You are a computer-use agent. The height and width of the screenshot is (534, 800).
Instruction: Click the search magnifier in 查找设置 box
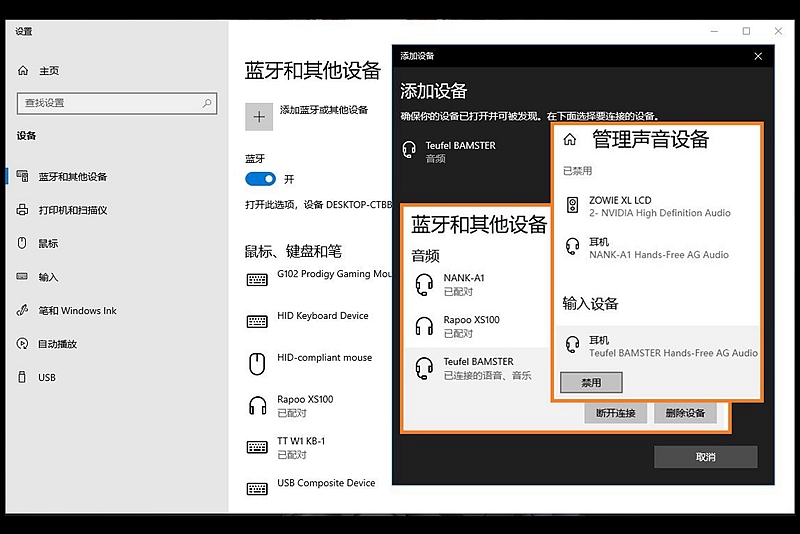pos(207,103)
